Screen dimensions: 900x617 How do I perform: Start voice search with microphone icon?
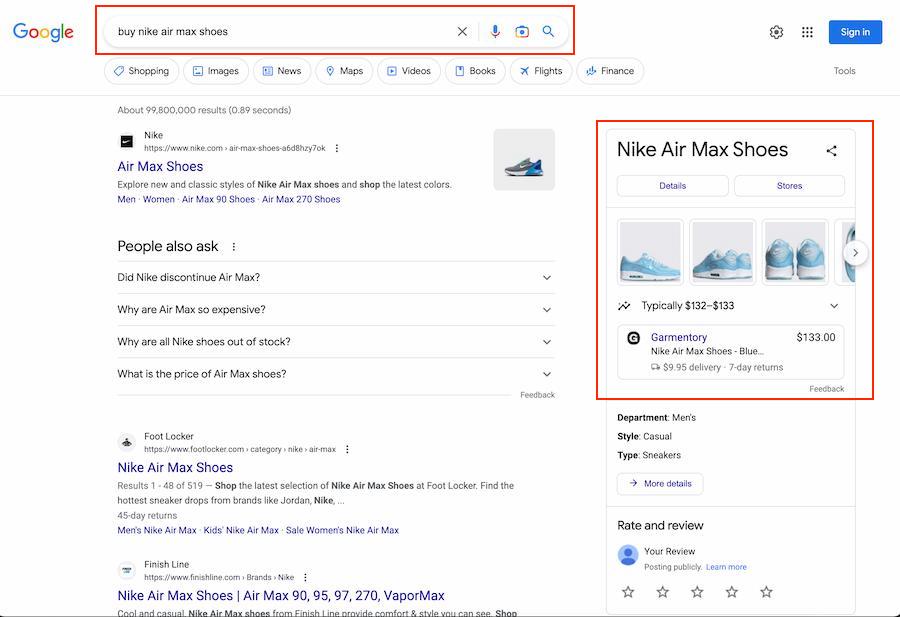coord(495,32)
